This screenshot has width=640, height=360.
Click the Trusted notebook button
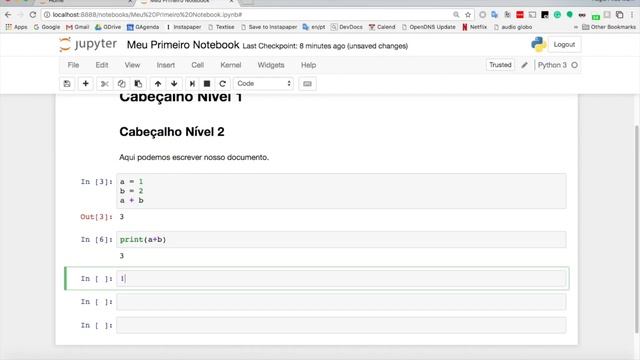500,65
